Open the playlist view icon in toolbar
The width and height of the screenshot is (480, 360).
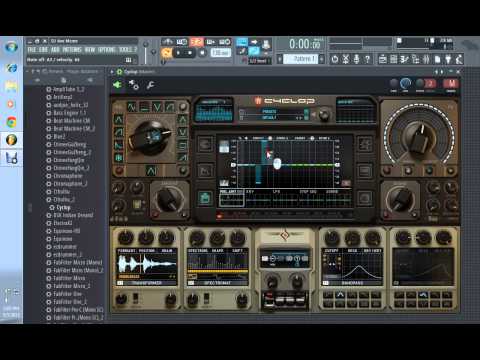point(383,59)
